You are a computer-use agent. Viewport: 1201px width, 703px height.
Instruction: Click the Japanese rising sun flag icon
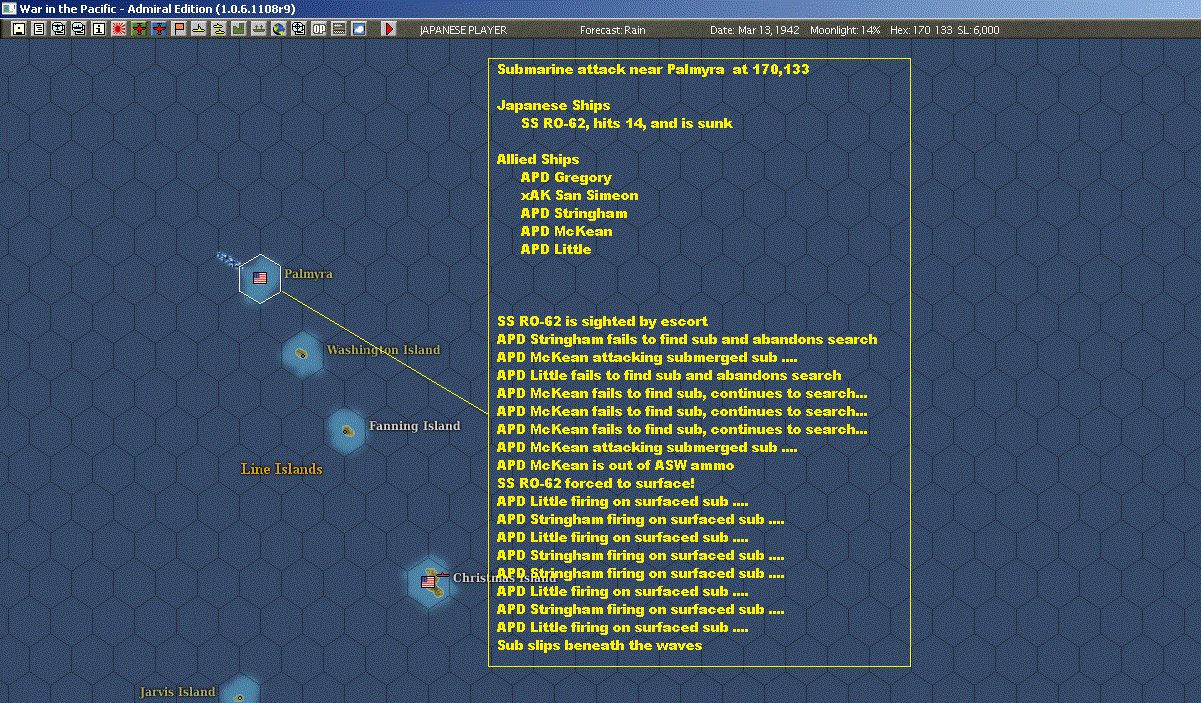119,29
